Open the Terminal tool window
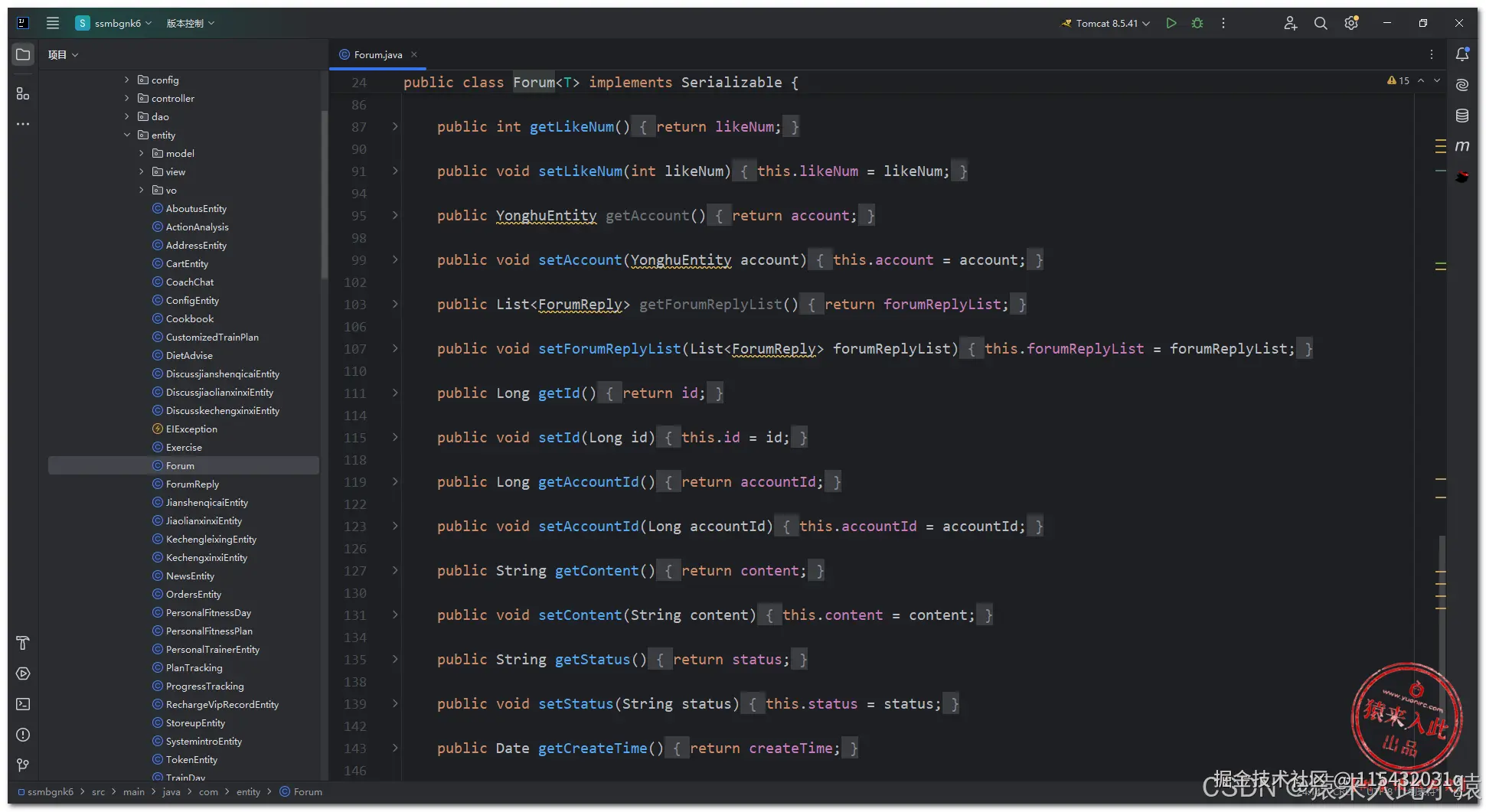 coord(23,704)
